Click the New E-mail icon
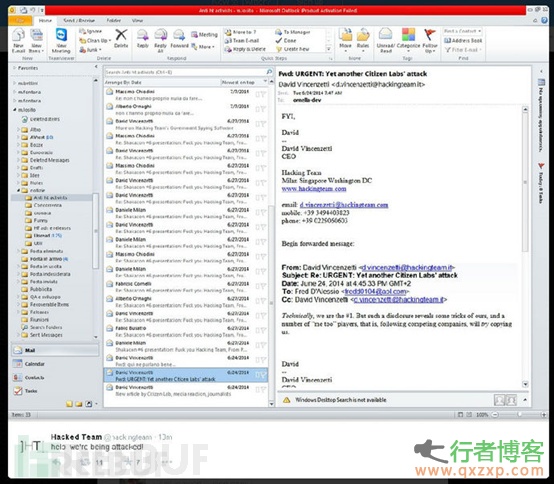554x484 pixels. tap(18, 41)
